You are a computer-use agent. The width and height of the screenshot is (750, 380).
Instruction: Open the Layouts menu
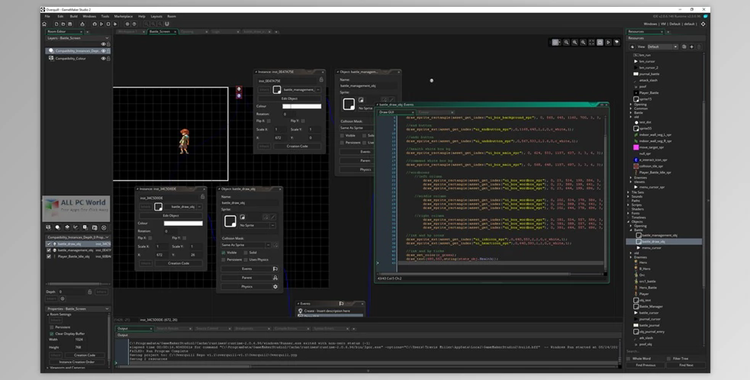pos(156,16)
